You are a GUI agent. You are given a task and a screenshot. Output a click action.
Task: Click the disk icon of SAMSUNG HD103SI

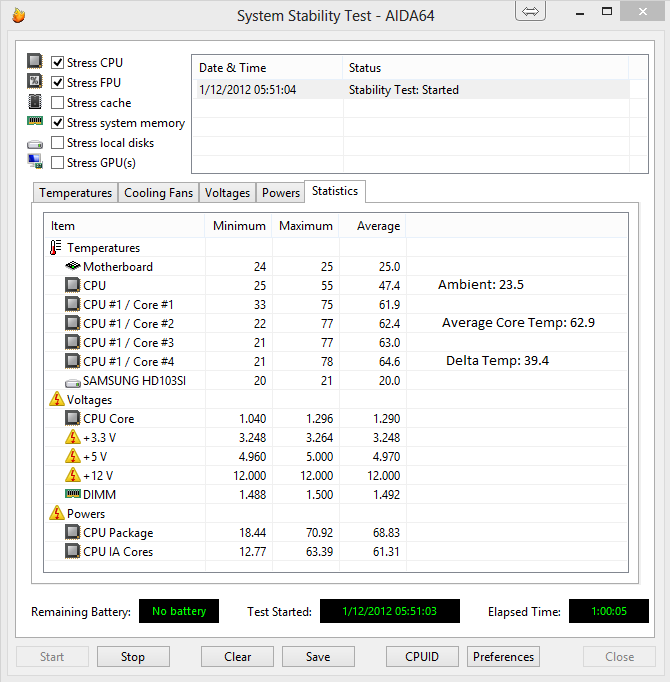point(73,383)
